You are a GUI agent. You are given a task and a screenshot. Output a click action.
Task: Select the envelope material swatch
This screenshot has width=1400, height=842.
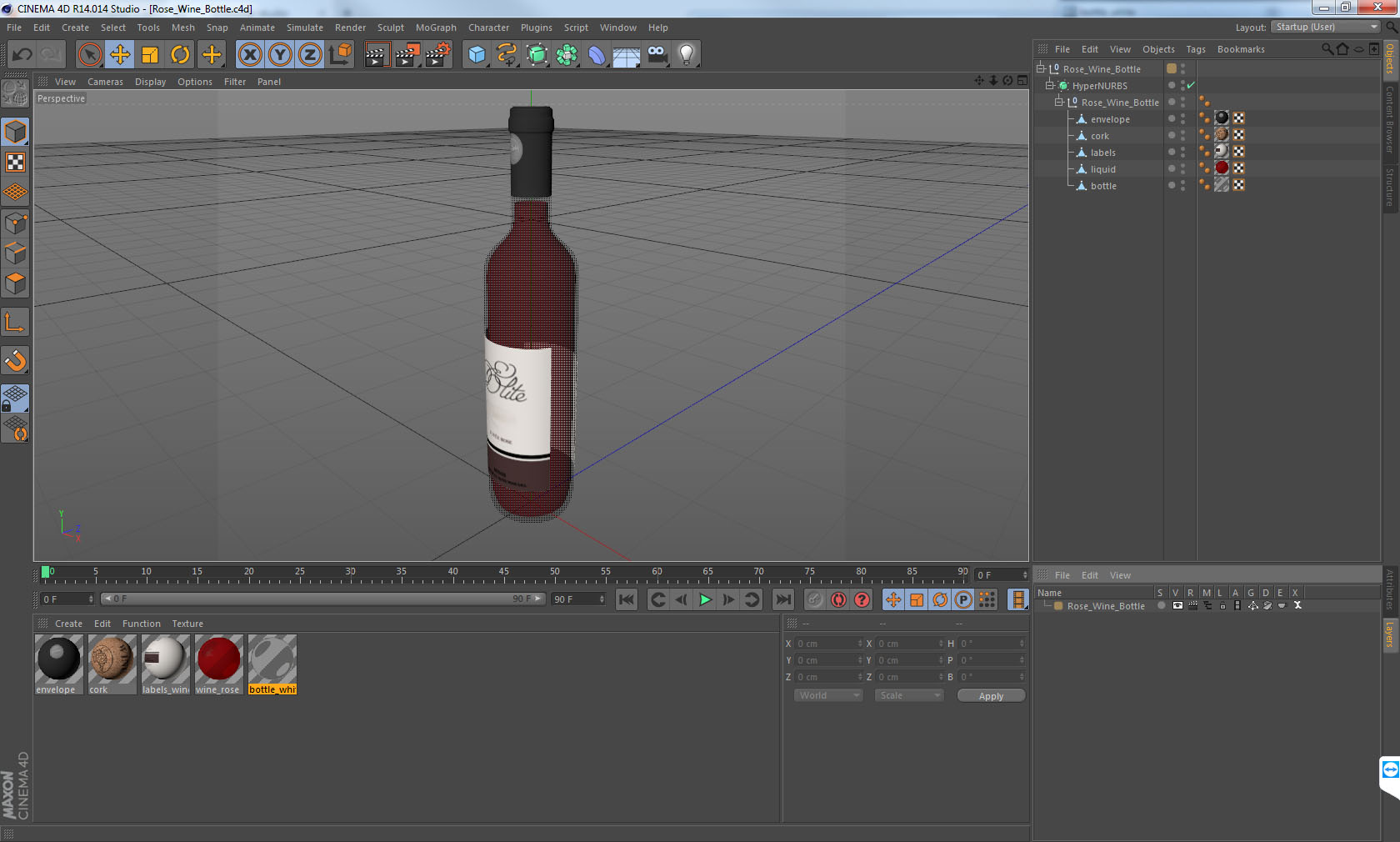tap(59, 664)
